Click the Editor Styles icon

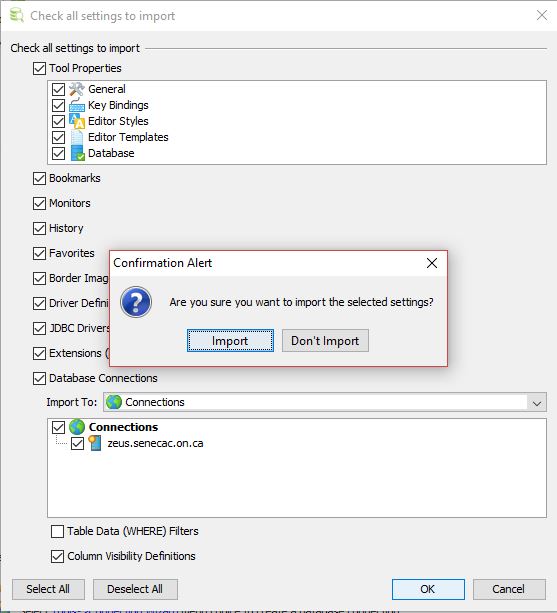(77, 121)
